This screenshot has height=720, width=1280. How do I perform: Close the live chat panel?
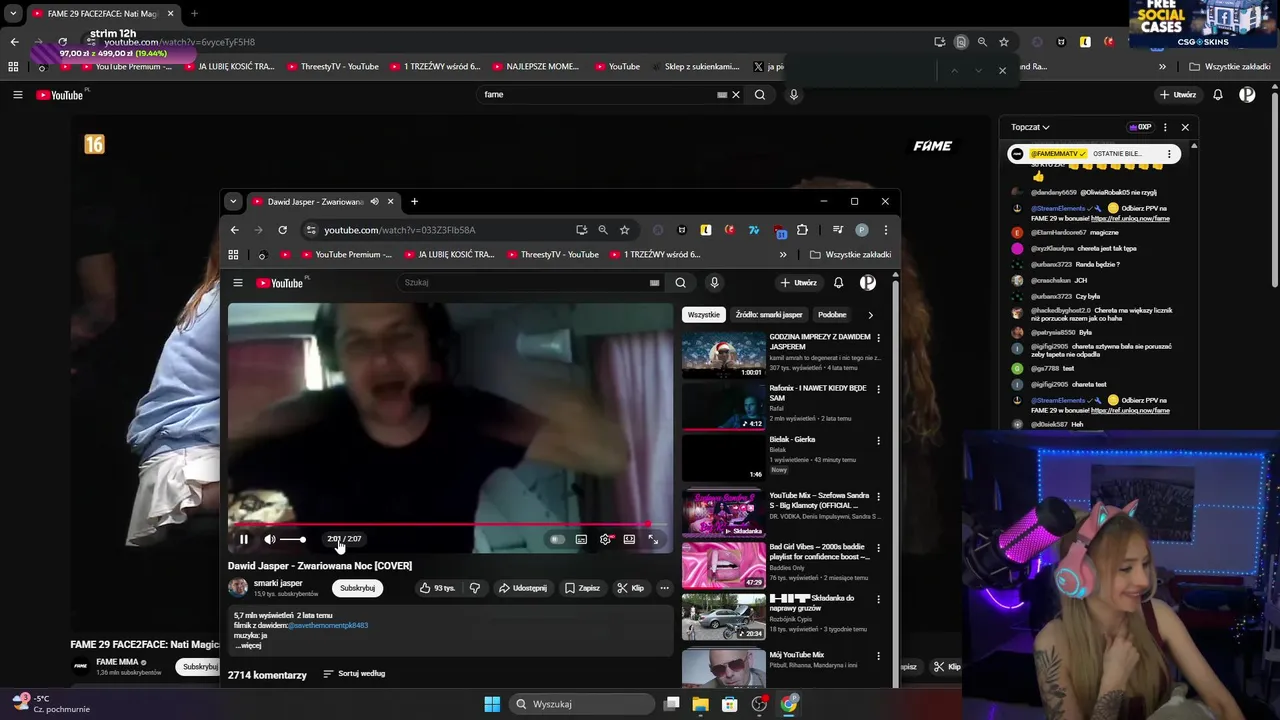(1185, 127)
